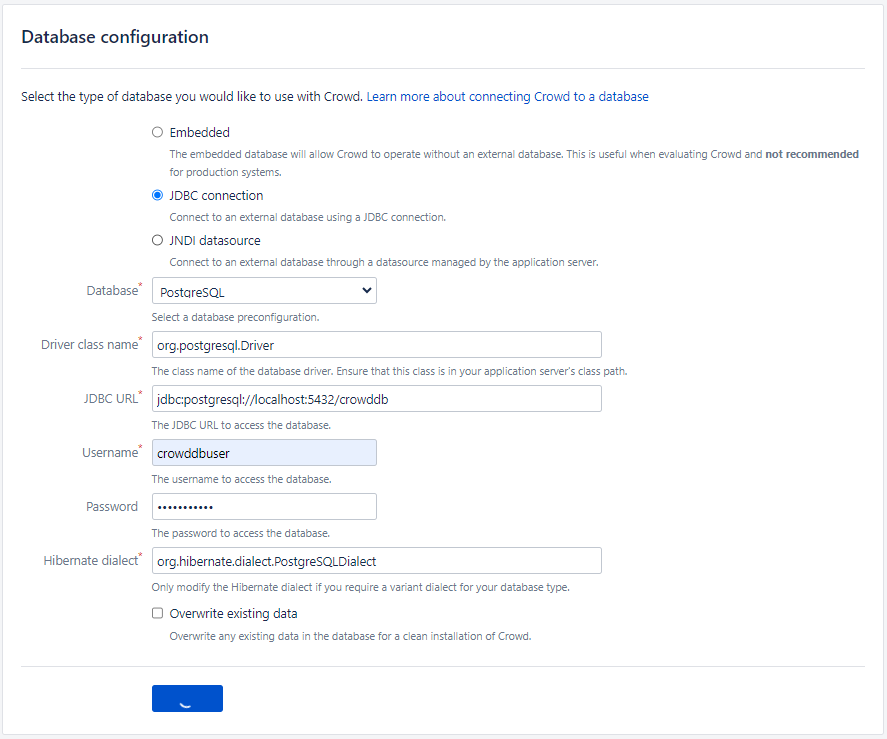Select the JDBC connection radio button
Image resolution: width=887 pixels, height=739 pixels.
pos(157,195)
